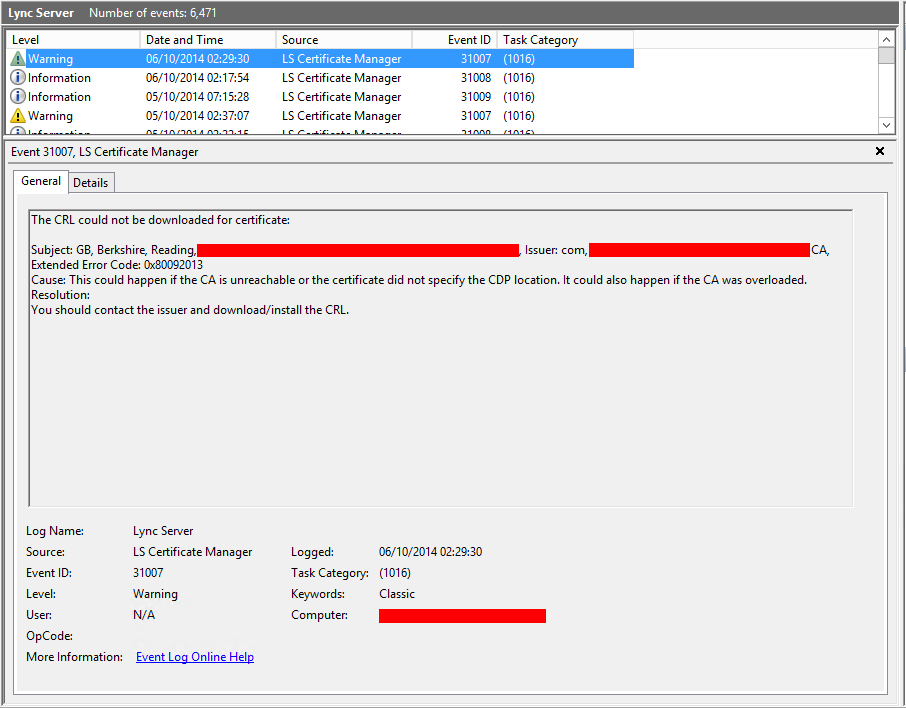Click the event list scrollbar thumb
The width and height of the screenshot is (906, 708).
click(x=886, y=55)
